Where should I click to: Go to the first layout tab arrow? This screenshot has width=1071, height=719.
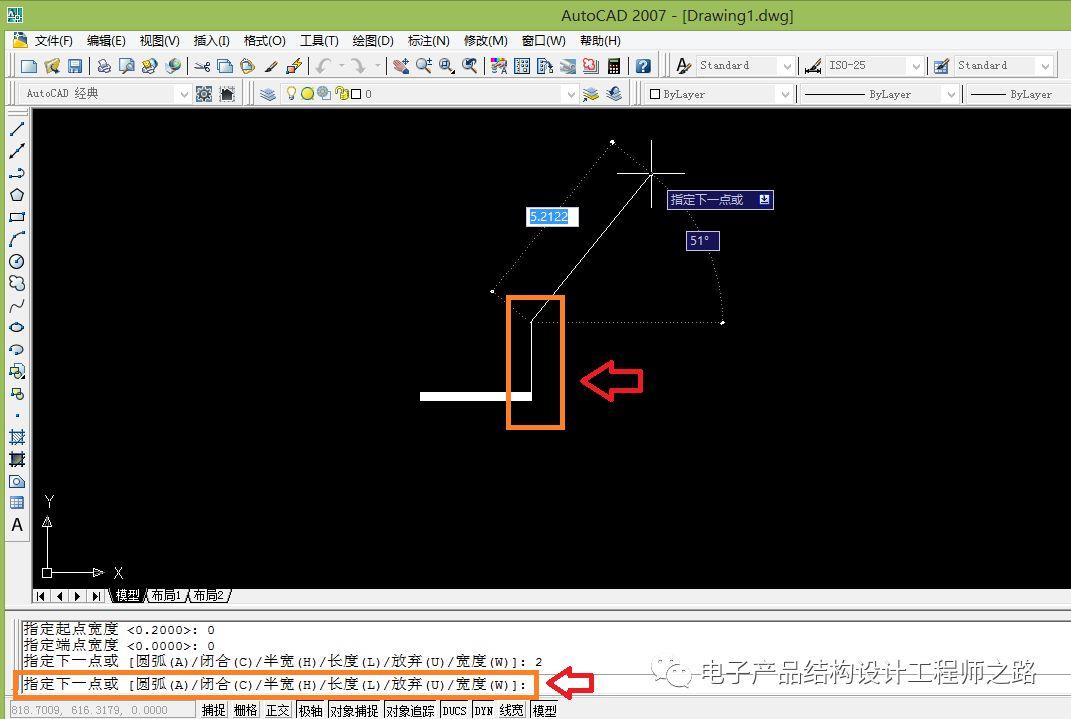click(41, 595)
